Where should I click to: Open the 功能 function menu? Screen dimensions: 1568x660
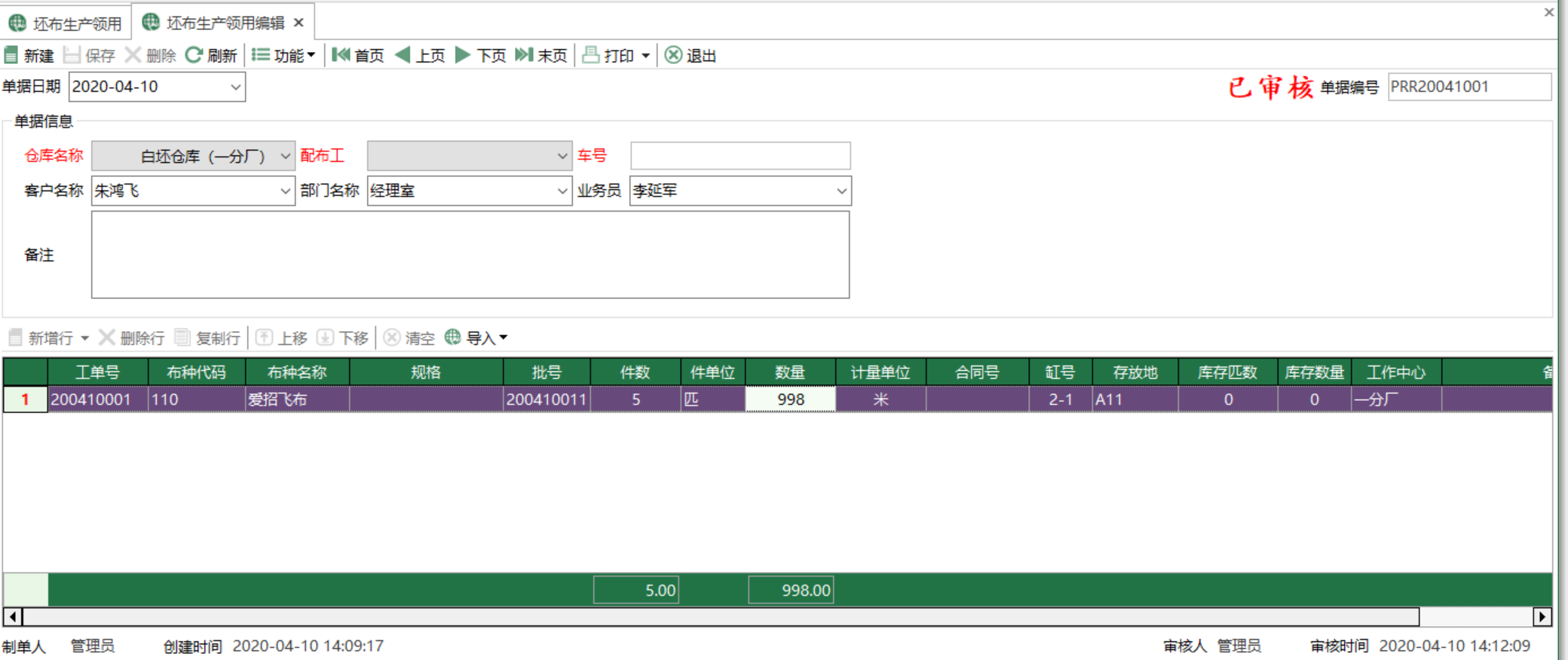pos(283,55)
